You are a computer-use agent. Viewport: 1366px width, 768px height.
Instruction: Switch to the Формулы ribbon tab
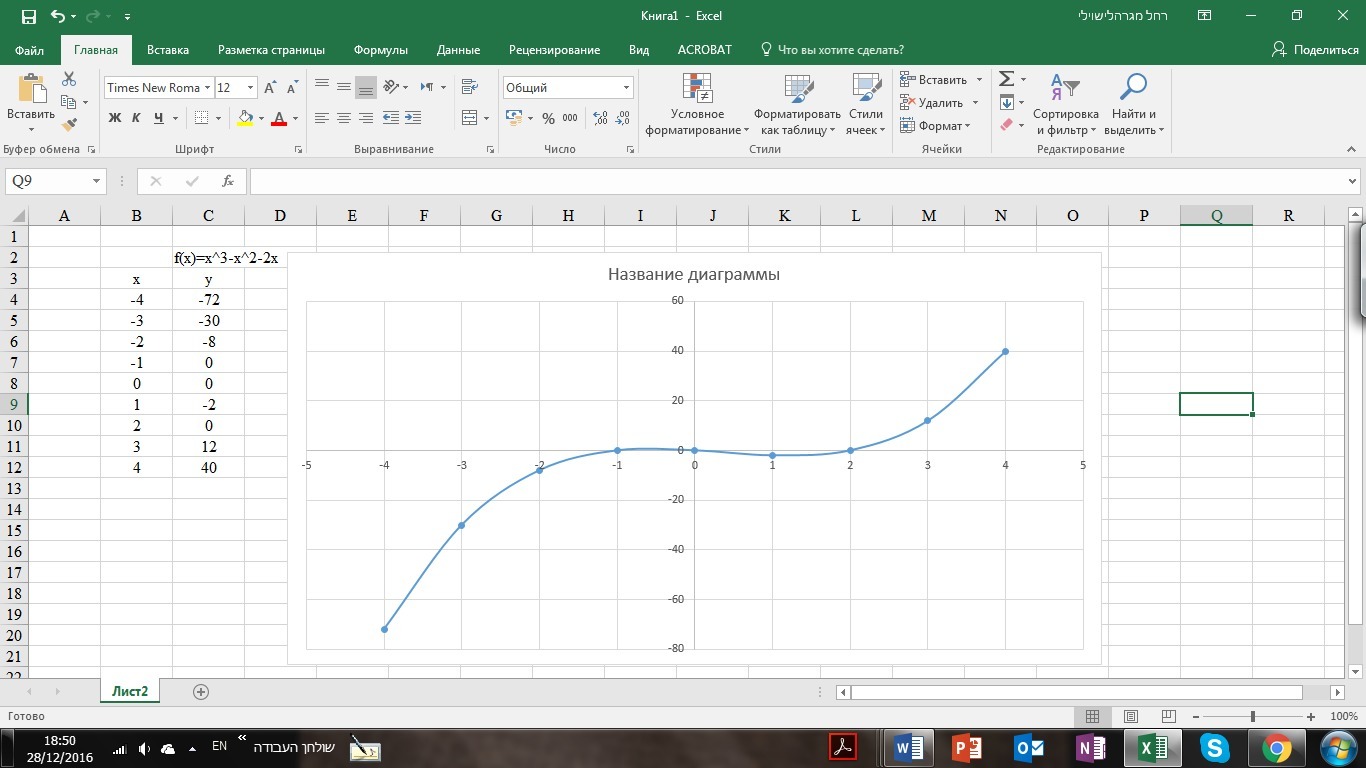[x=380, y=50]
